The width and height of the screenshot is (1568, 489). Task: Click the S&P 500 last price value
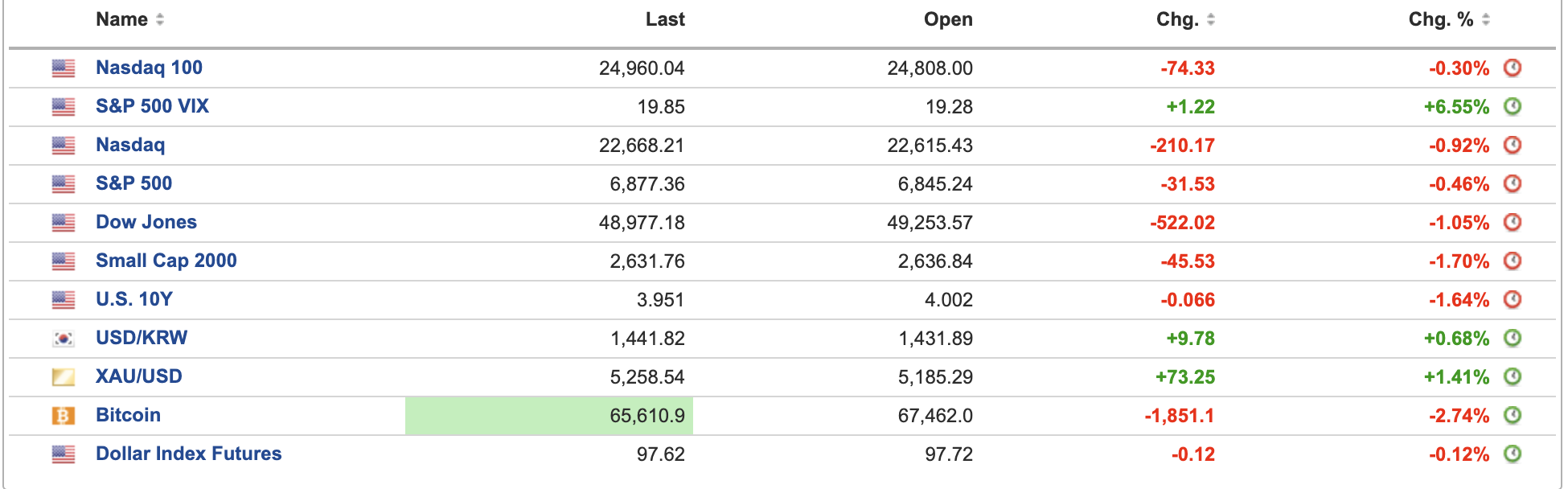click(x=646, y=184)
